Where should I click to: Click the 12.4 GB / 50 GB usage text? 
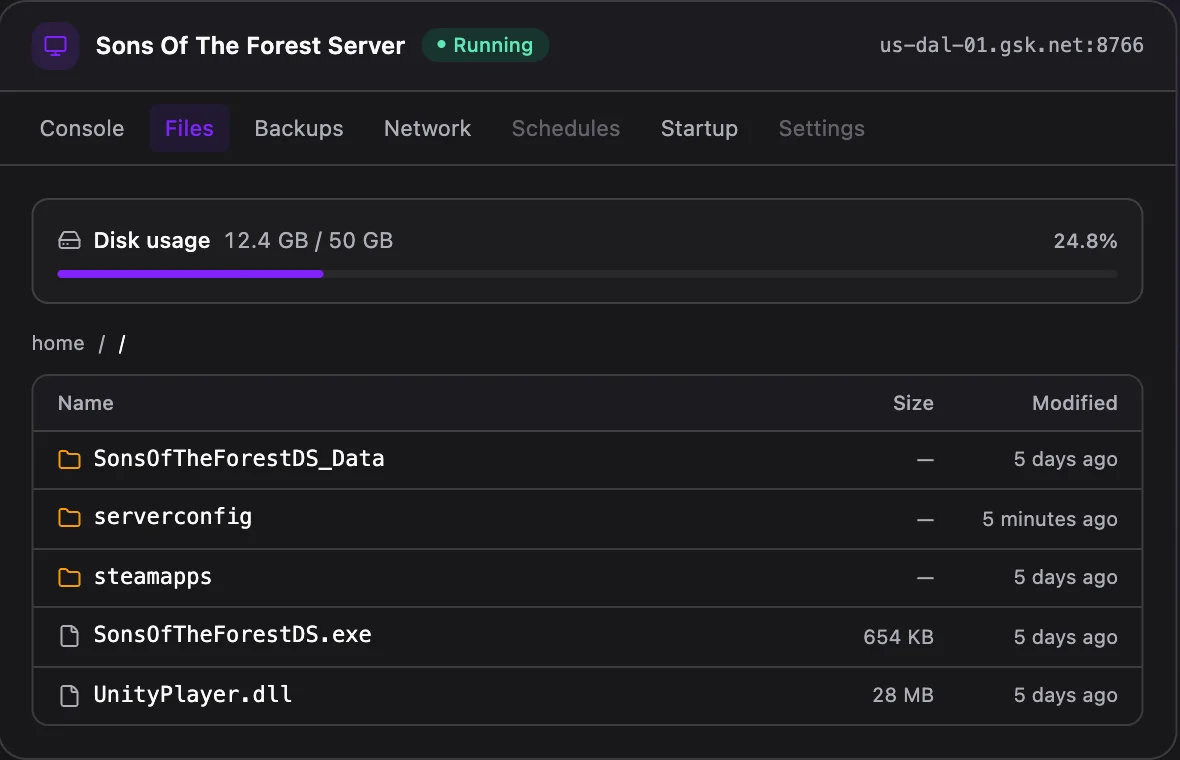[309, 241]
